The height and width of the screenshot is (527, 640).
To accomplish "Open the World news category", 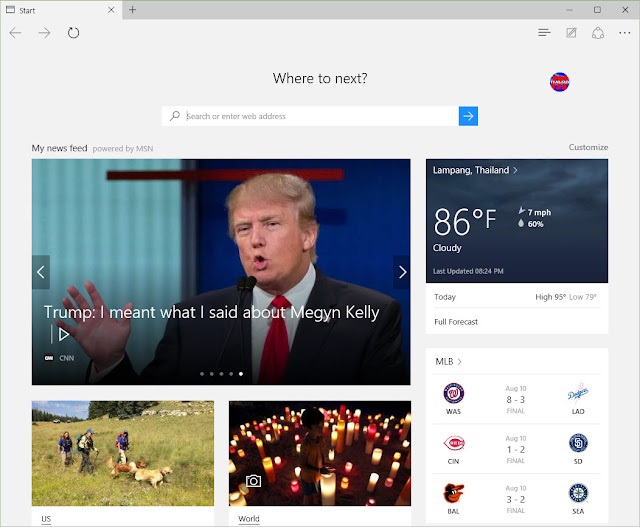I will (x=249, y=519).
